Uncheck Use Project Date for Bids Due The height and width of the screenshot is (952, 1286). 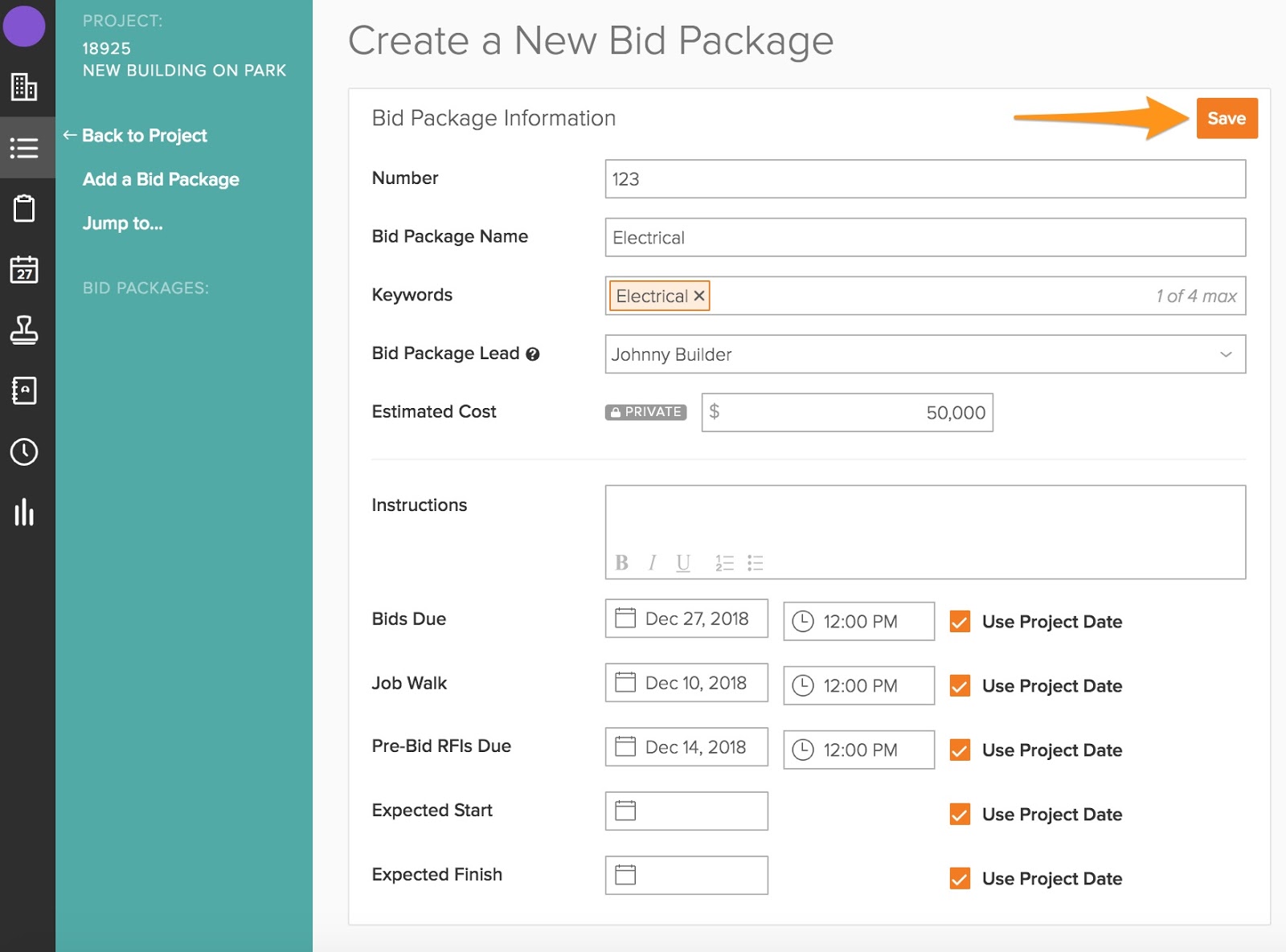pyautogui.click(x=960, y=622)
